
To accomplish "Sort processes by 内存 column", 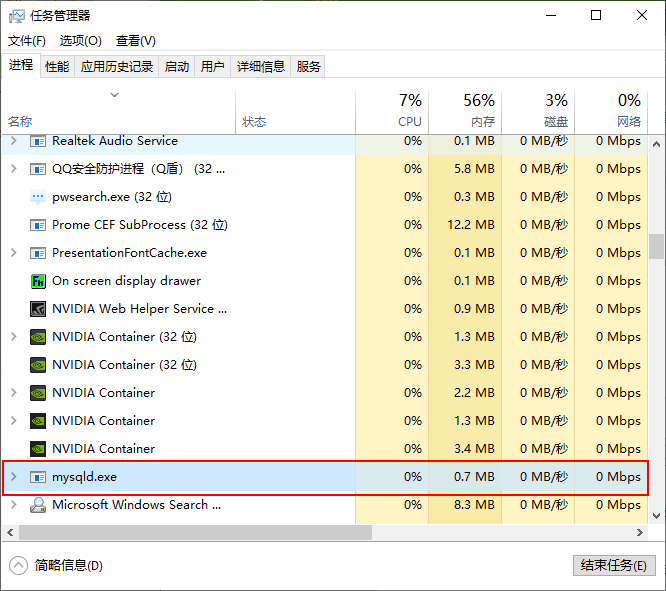I will (465, 110).
